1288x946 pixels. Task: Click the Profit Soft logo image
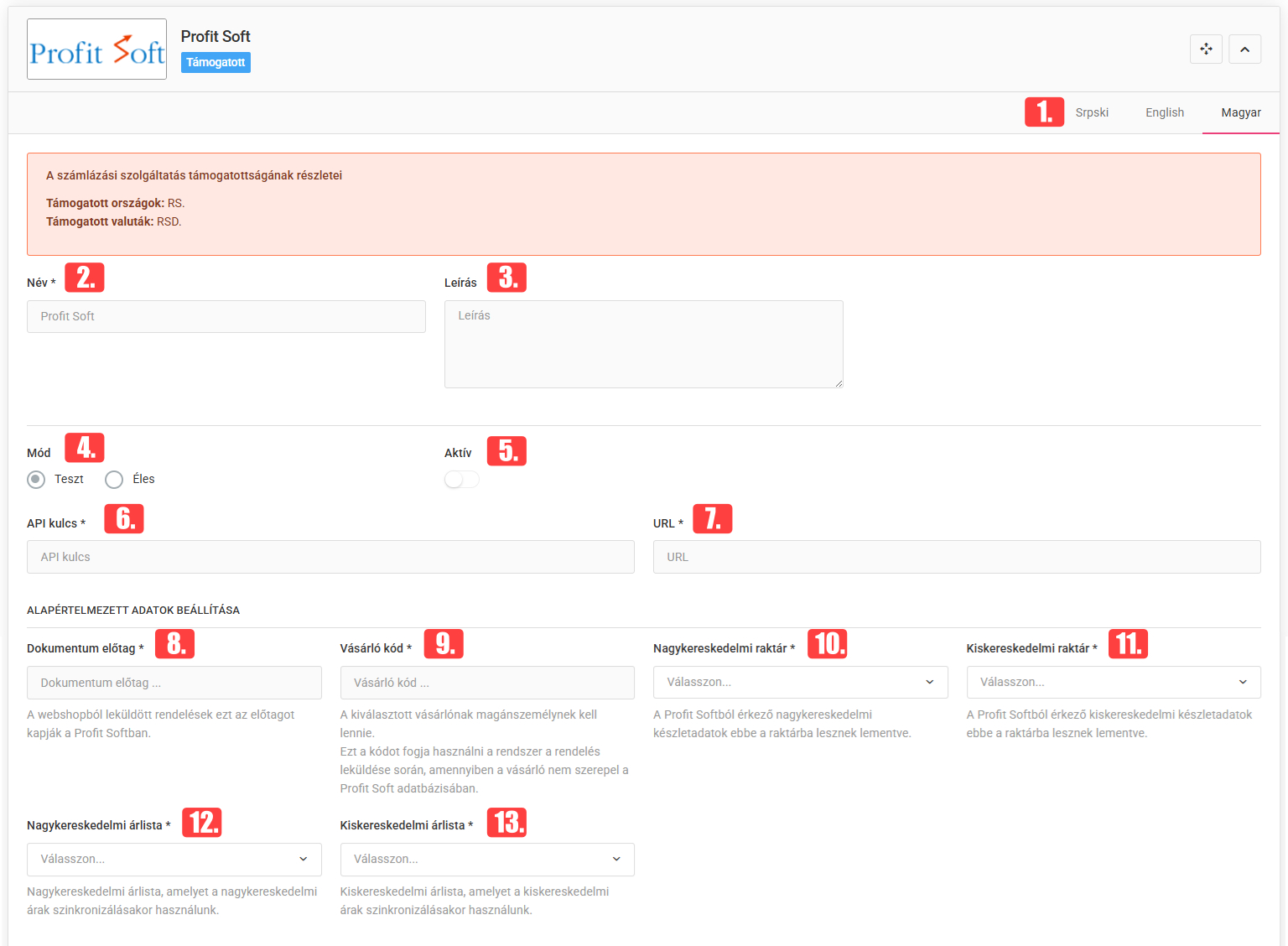click(96, 49)
